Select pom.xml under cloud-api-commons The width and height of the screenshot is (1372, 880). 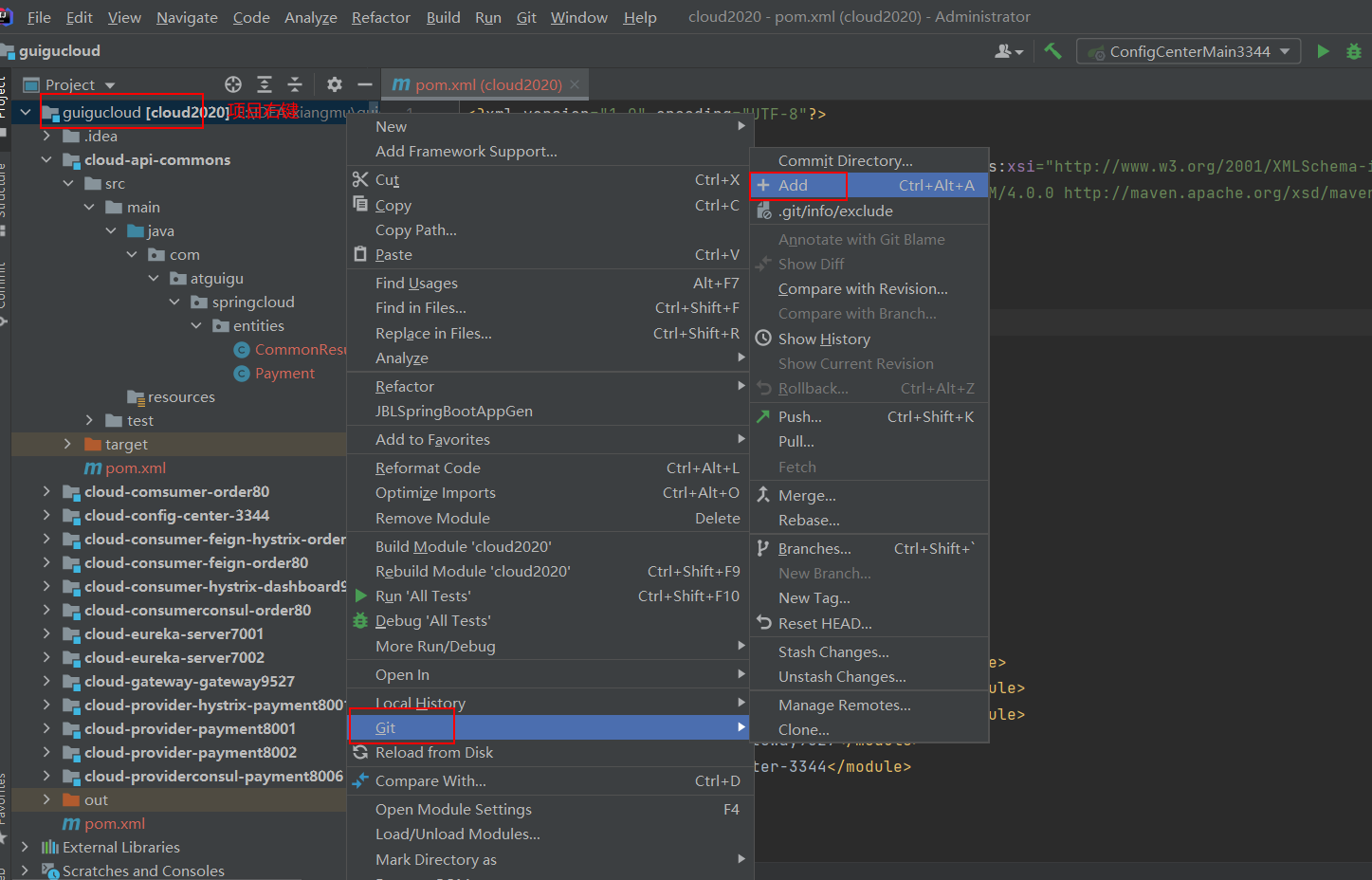[x=136, y=467]
